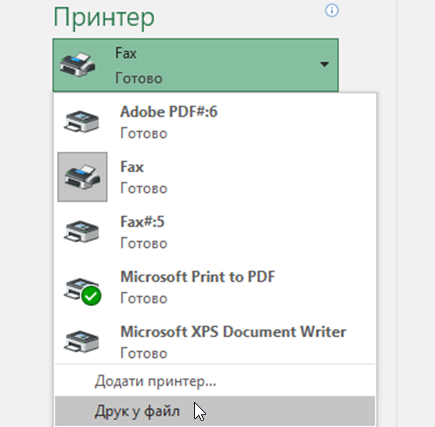The image size is (435, 427).
Task: Click Готово status under Microsoft XPS Document Writer
Action: (144, 354)
